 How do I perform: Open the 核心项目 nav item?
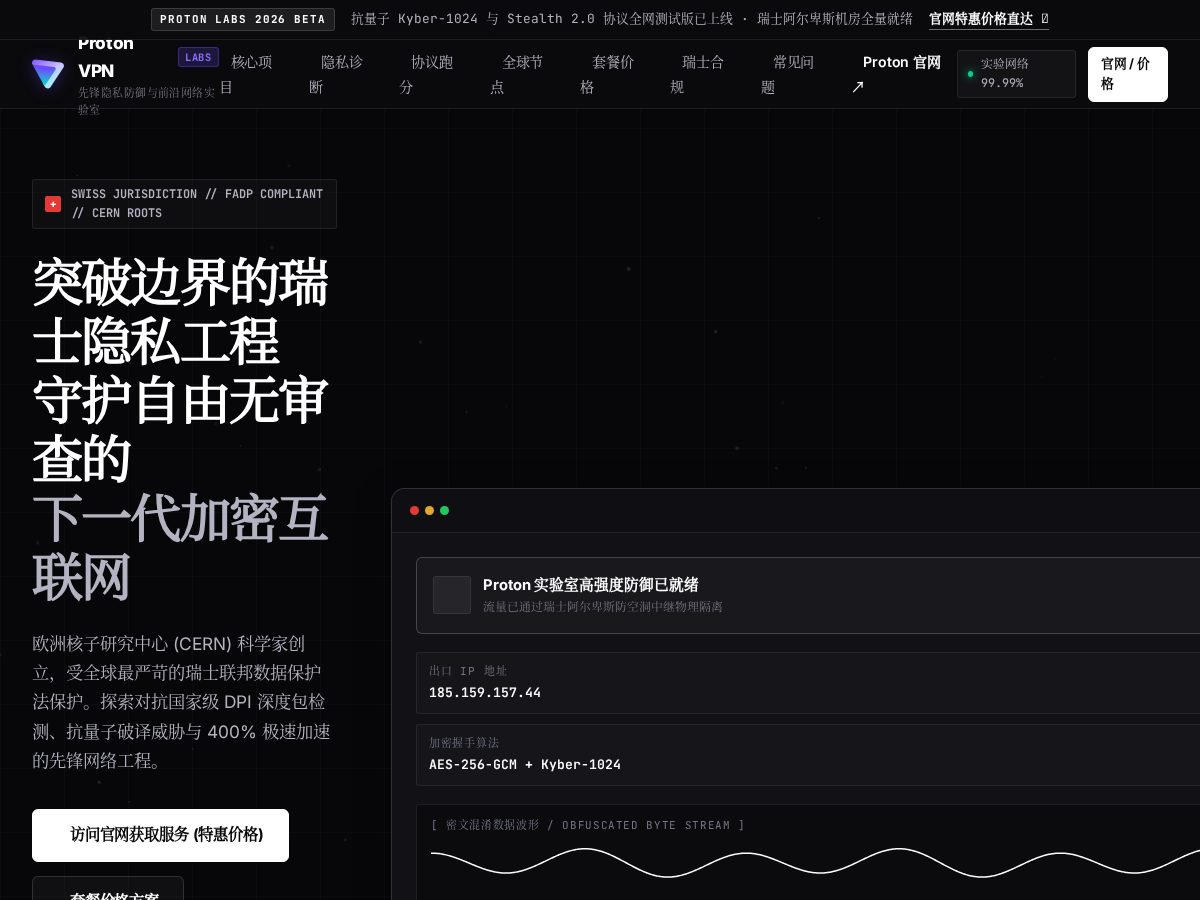coord(246,74)
